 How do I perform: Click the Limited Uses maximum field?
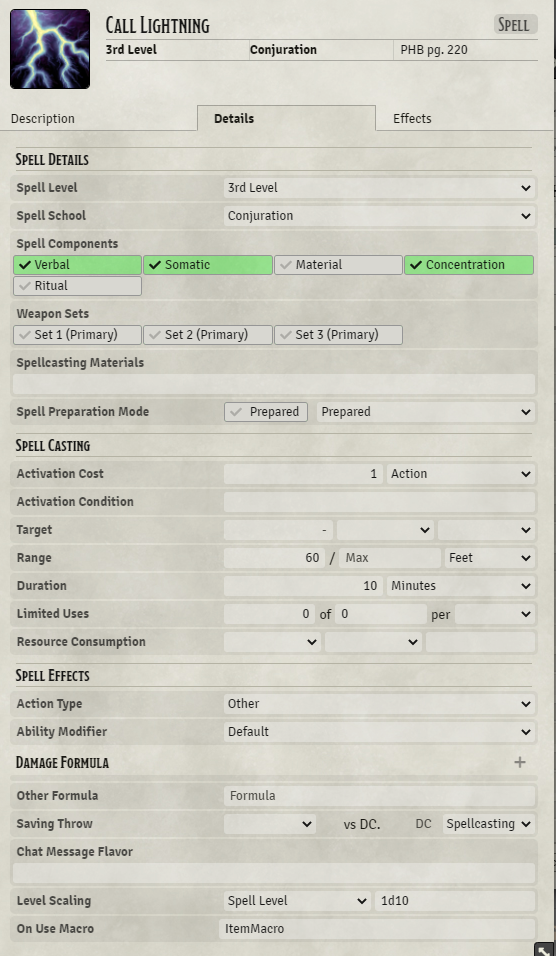tap(381, 614)
